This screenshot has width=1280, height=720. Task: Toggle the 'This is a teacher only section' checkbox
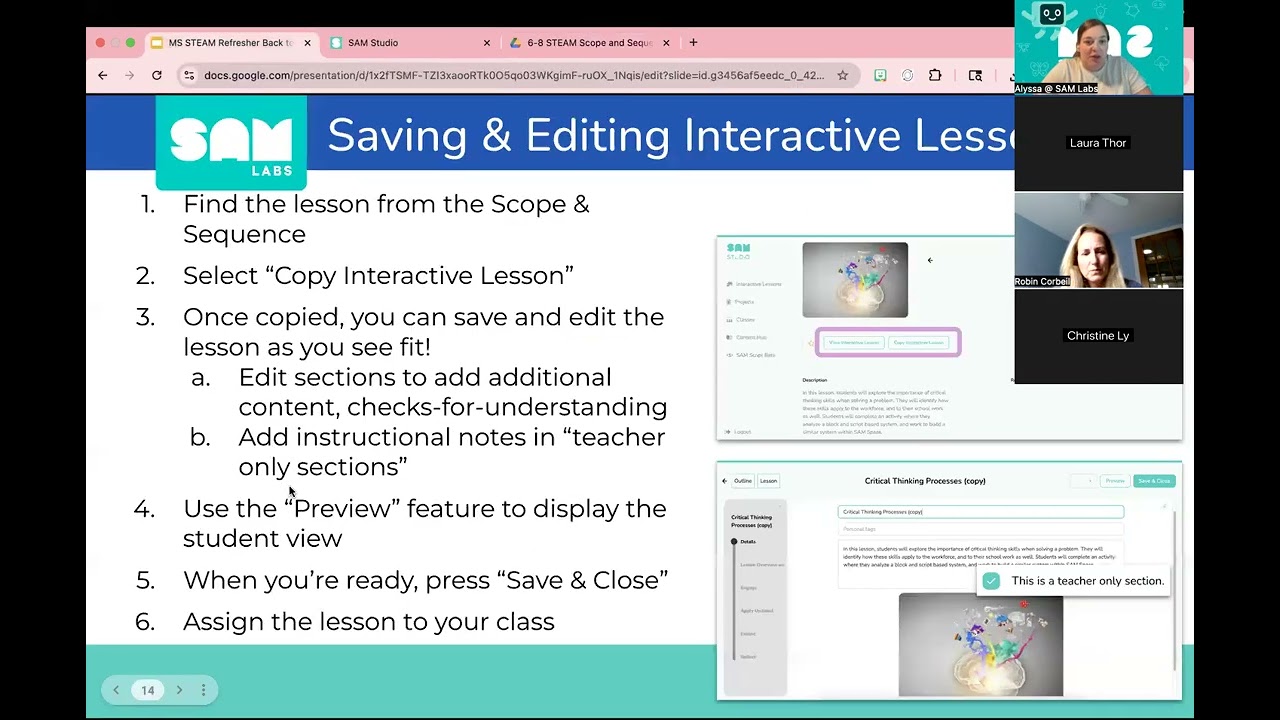pyautogui.click(x=991, y=581)
